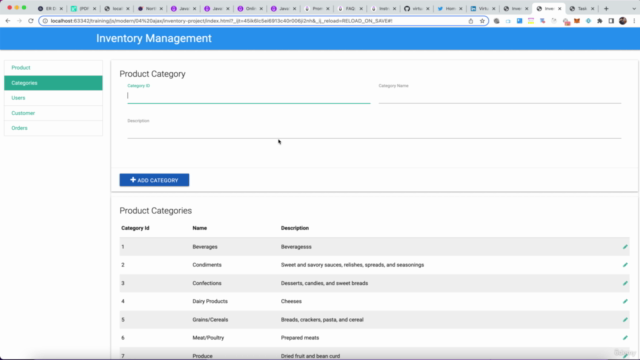Edit the Dairy Products category via pencil
Image resolution: width=640 pixels, height=360 pixels.
coord(625,301)
